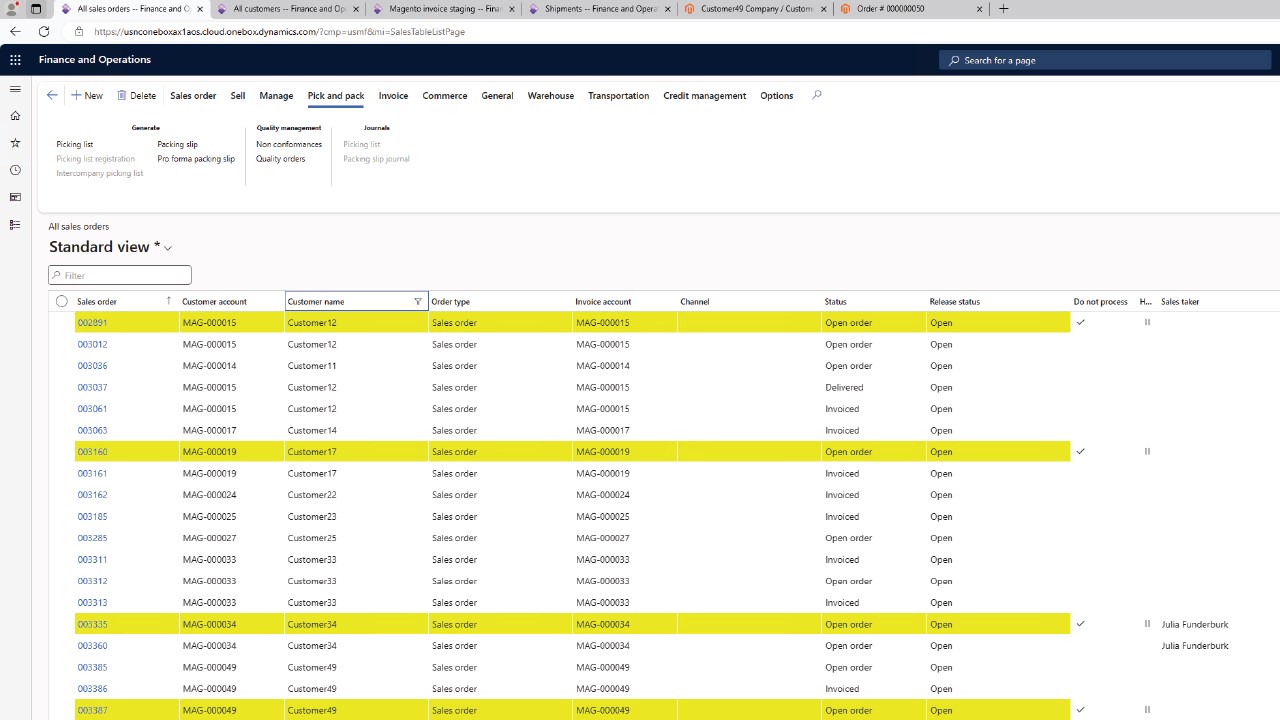Click the Search for a page box
Viewport: 1280px width, 720px height.
click(1105, 60)
